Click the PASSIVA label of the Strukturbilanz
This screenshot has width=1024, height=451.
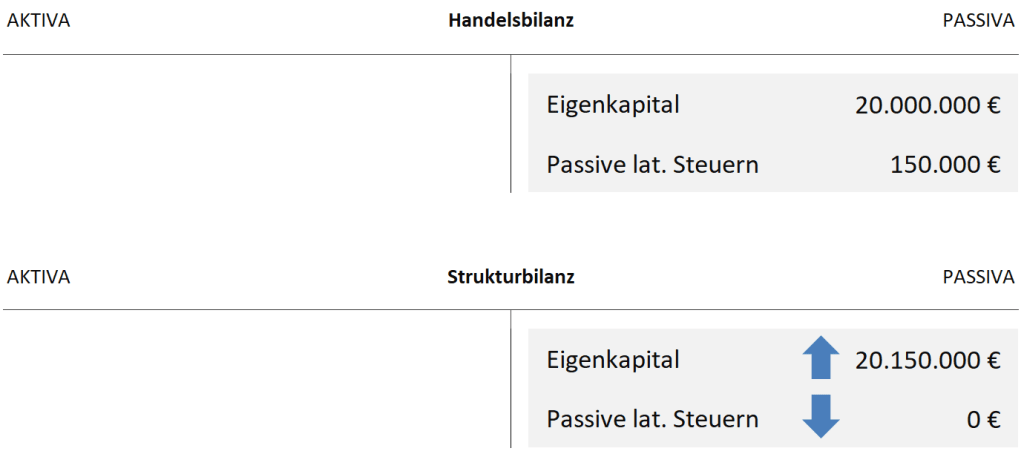pos(978,277)
